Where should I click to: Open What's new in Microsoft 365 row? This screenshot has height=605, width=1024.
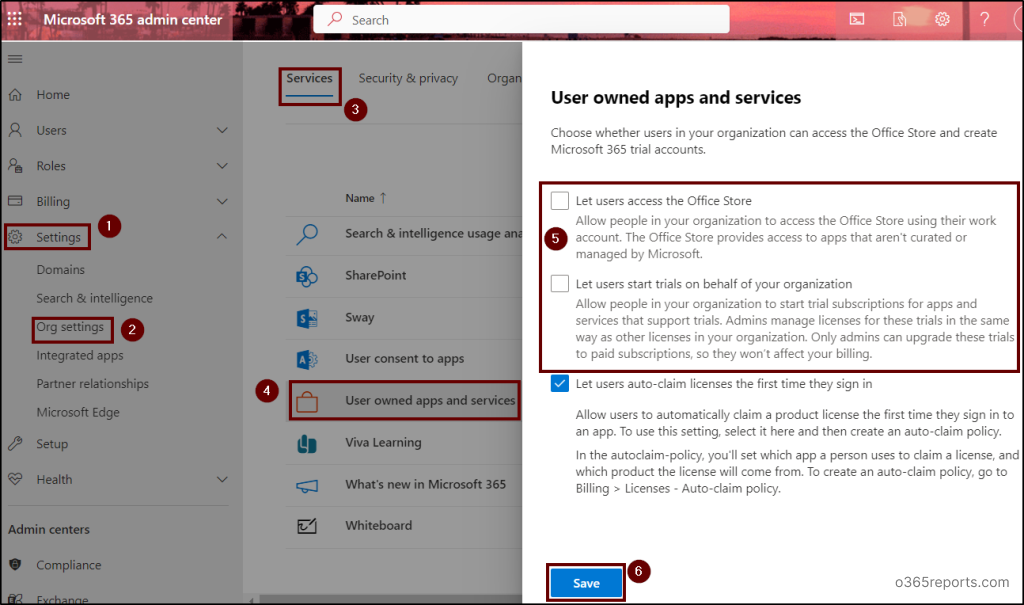pos(404,484)
